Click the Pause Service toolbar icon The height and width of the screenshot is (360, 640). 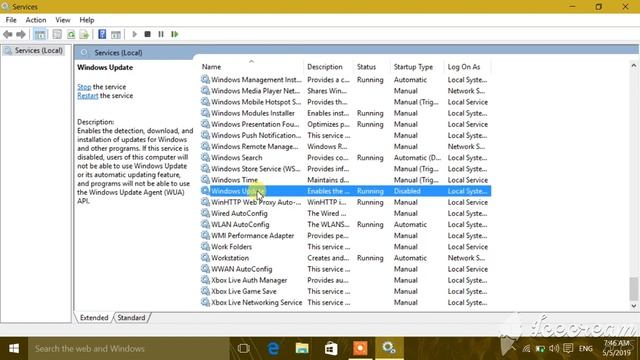[x=161, y=34]
